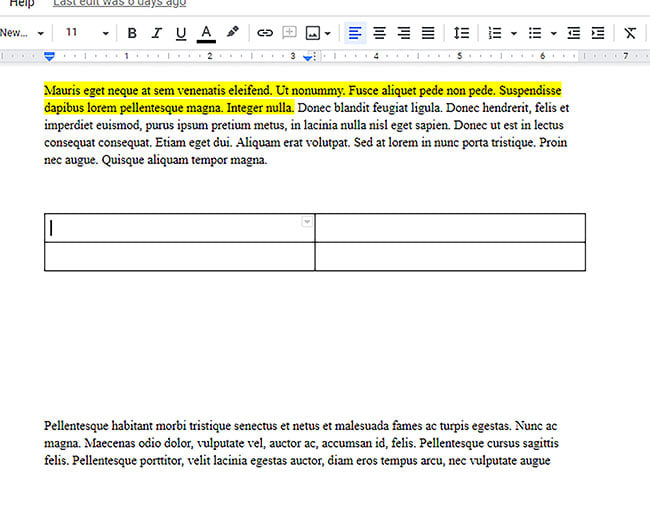Open the Help menu

(x=22, y=3)
